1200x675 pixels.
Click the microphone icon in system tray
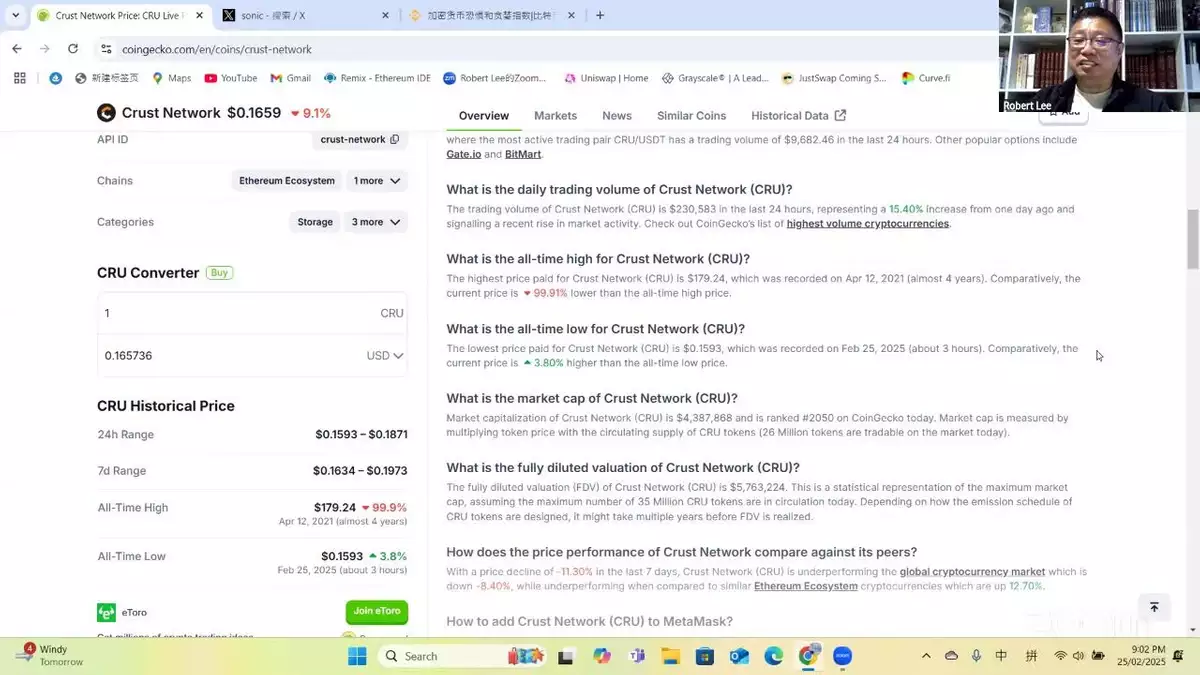point(977,656)
